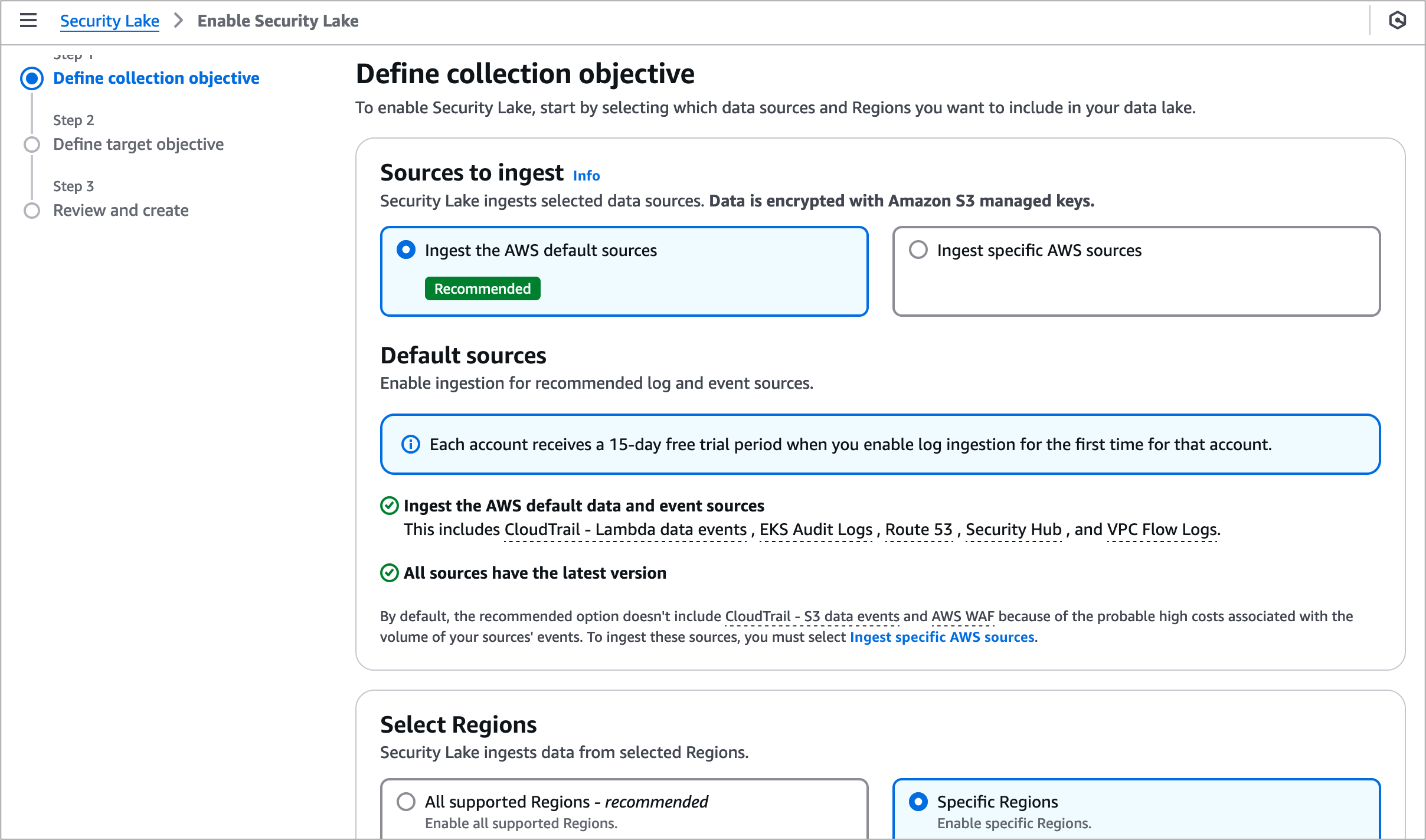
Task: Click CloudTrail - Lambda data events term
Action: click(x=626, y=530)
